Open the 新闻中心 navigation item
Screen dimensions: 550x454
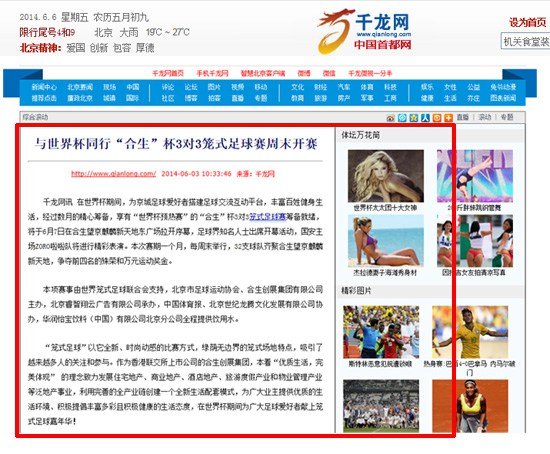point(44,87)
